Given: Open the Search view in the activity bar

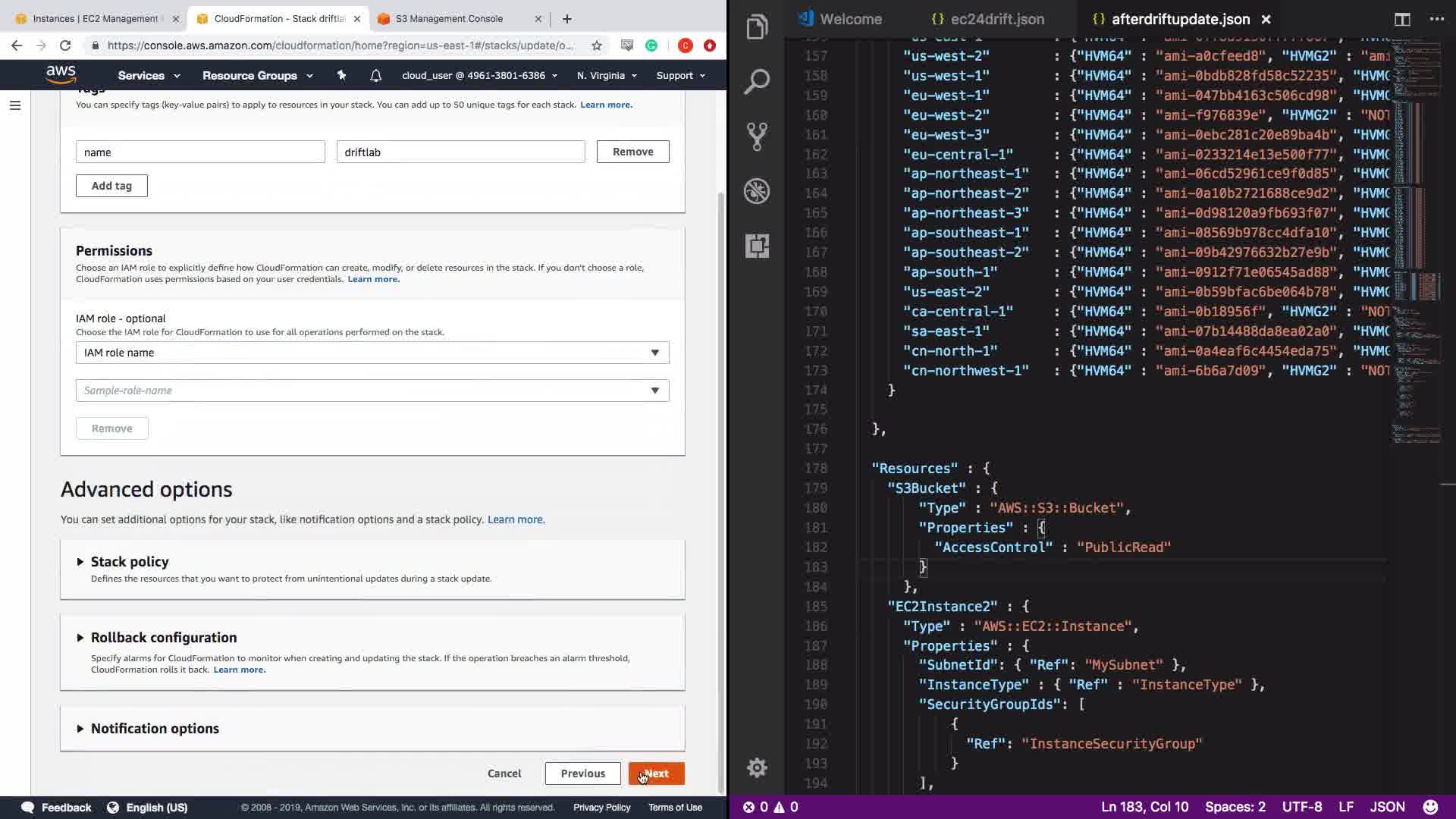Looking at the screenshot, I should [757, 82].
